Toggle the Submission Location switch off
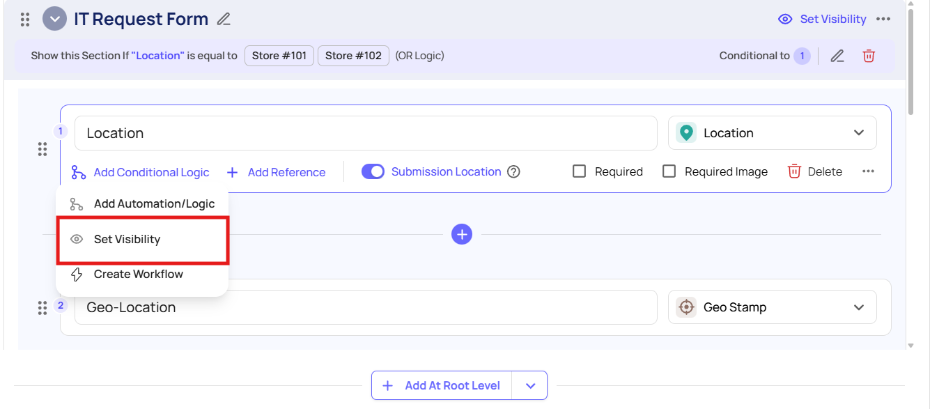 (x=373, y=172)
